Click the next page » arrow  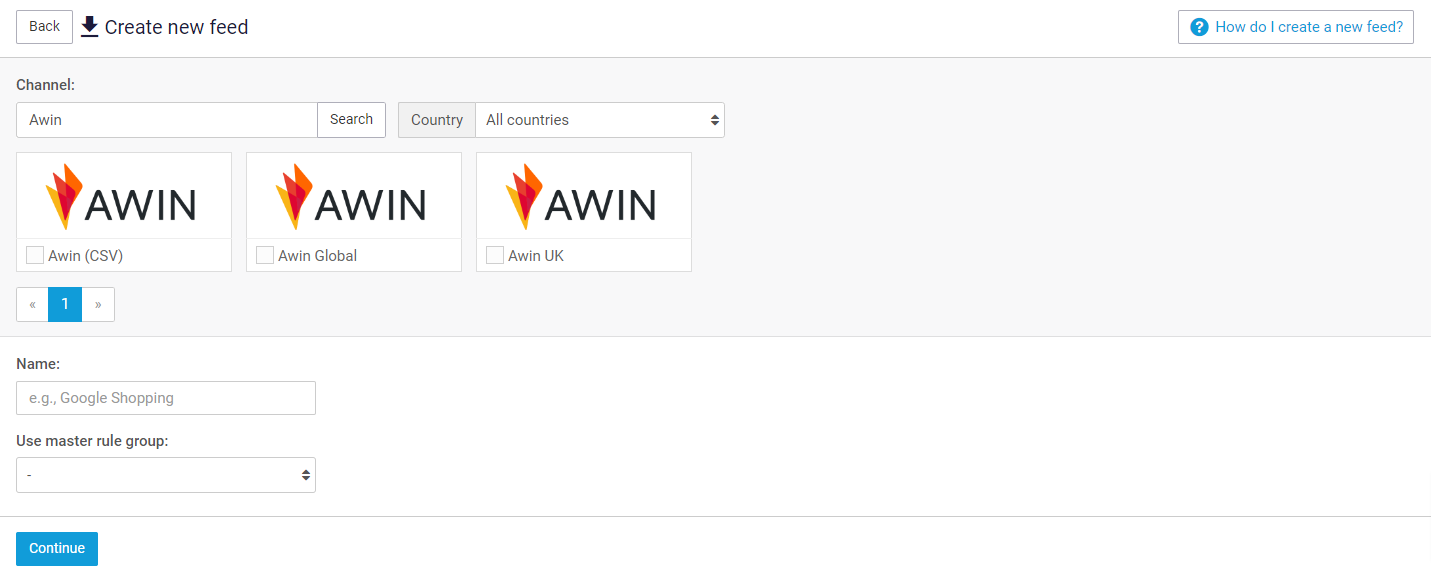point(98,304)
